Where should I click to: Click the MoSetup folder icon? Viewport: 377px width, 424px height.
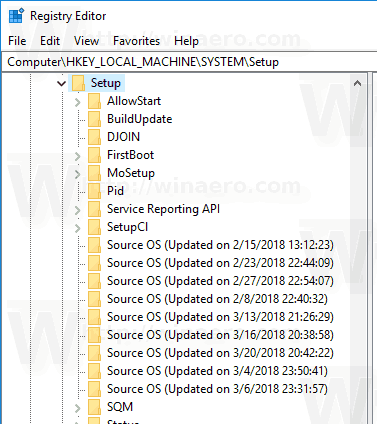click(x=94, y=173)
